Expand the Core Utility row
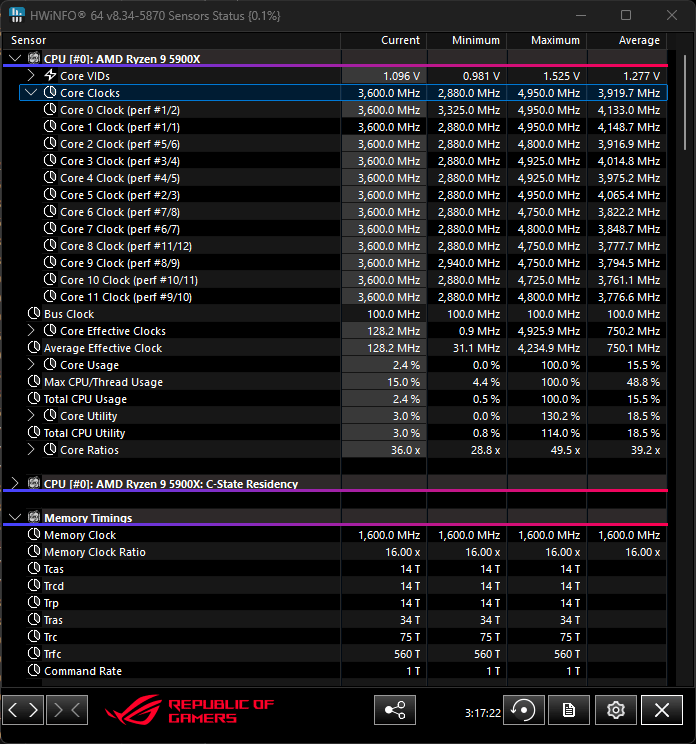The width and height of the screenshot is (696, 744). coord(31,416)
